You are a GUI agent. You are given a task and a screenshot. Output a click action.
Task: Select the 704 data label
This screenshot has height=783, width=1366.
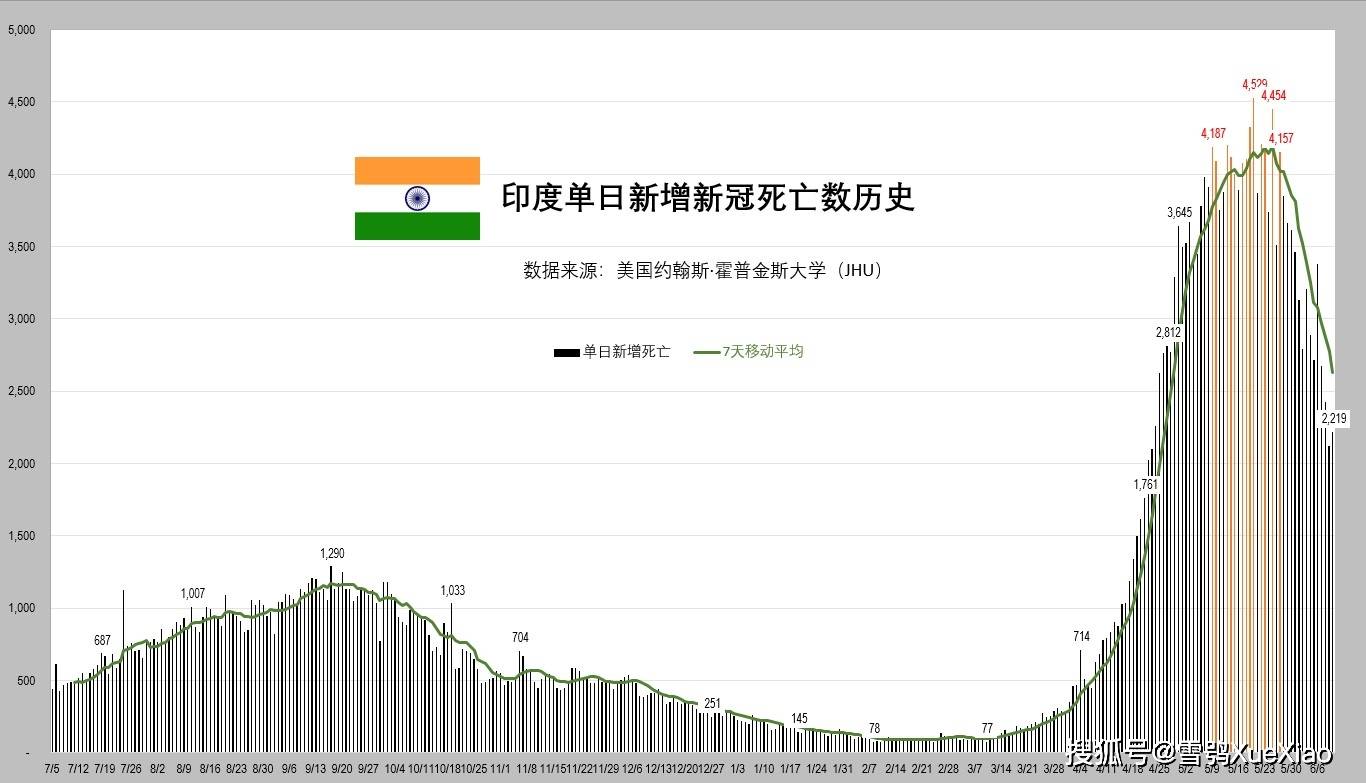click(520, 638)
